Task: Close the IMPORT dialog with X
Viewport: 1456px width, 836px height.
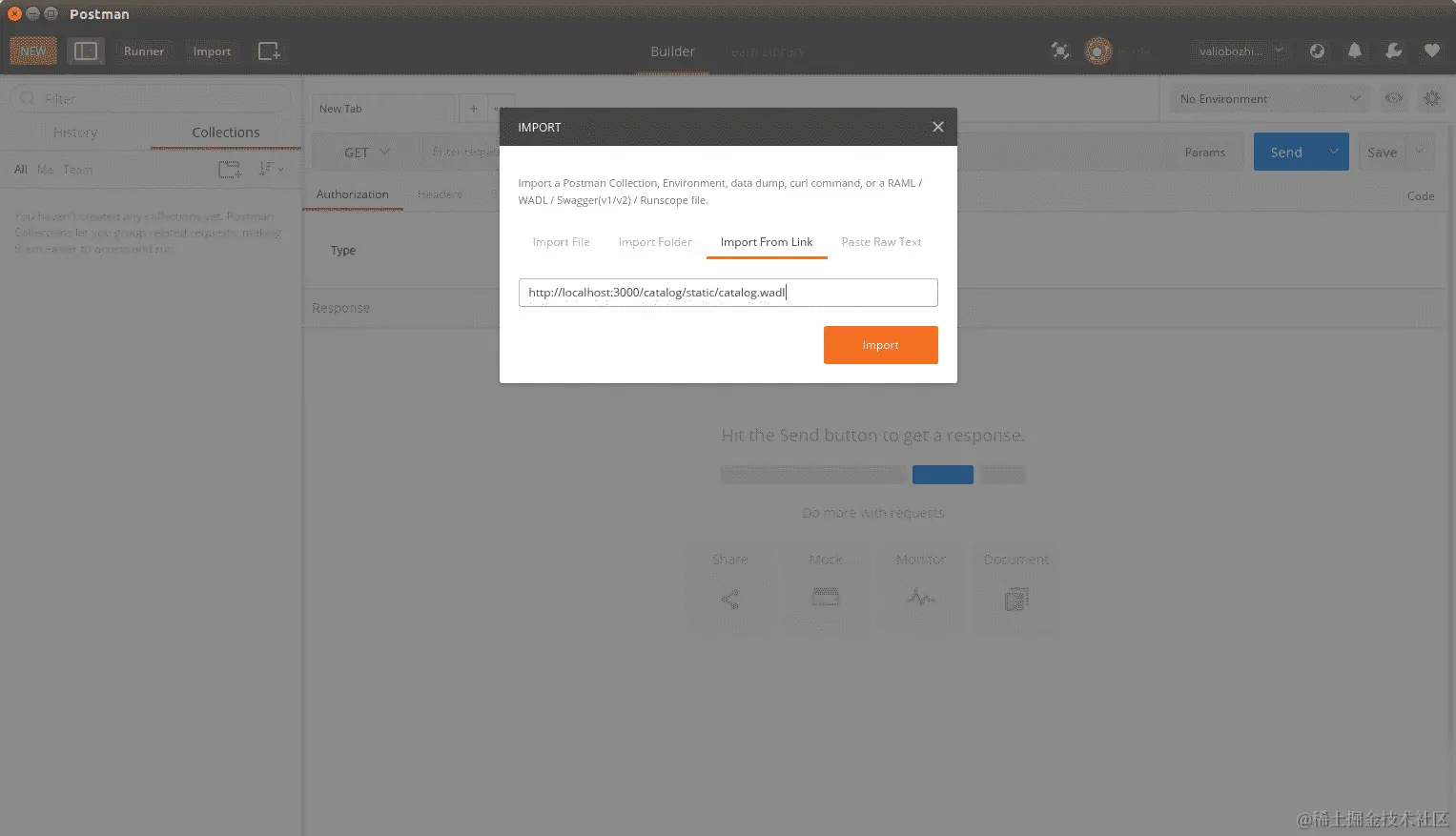Action: [x=937, y=127]
